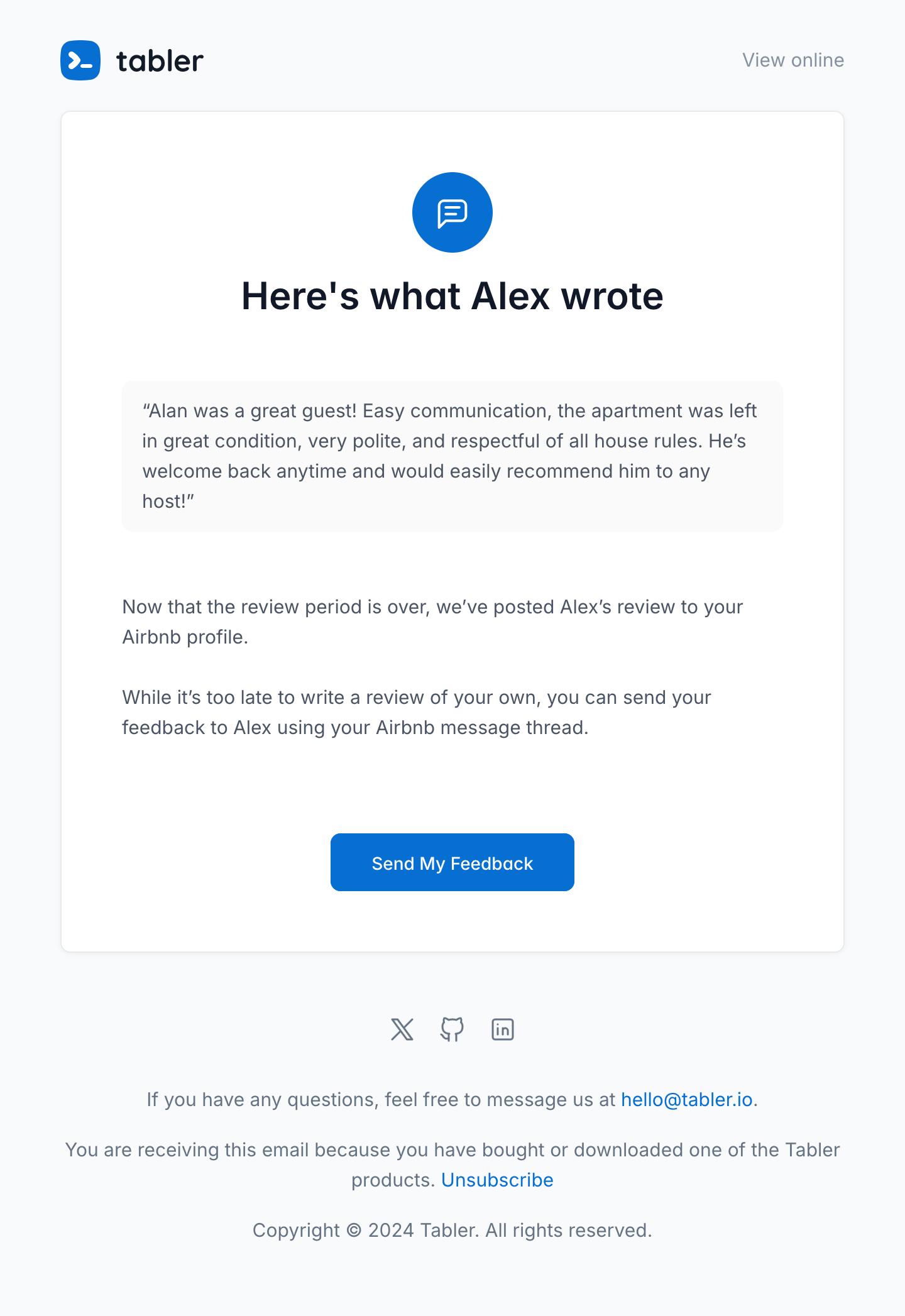Click the Unsubscribe link

(x=496, y=1180)
